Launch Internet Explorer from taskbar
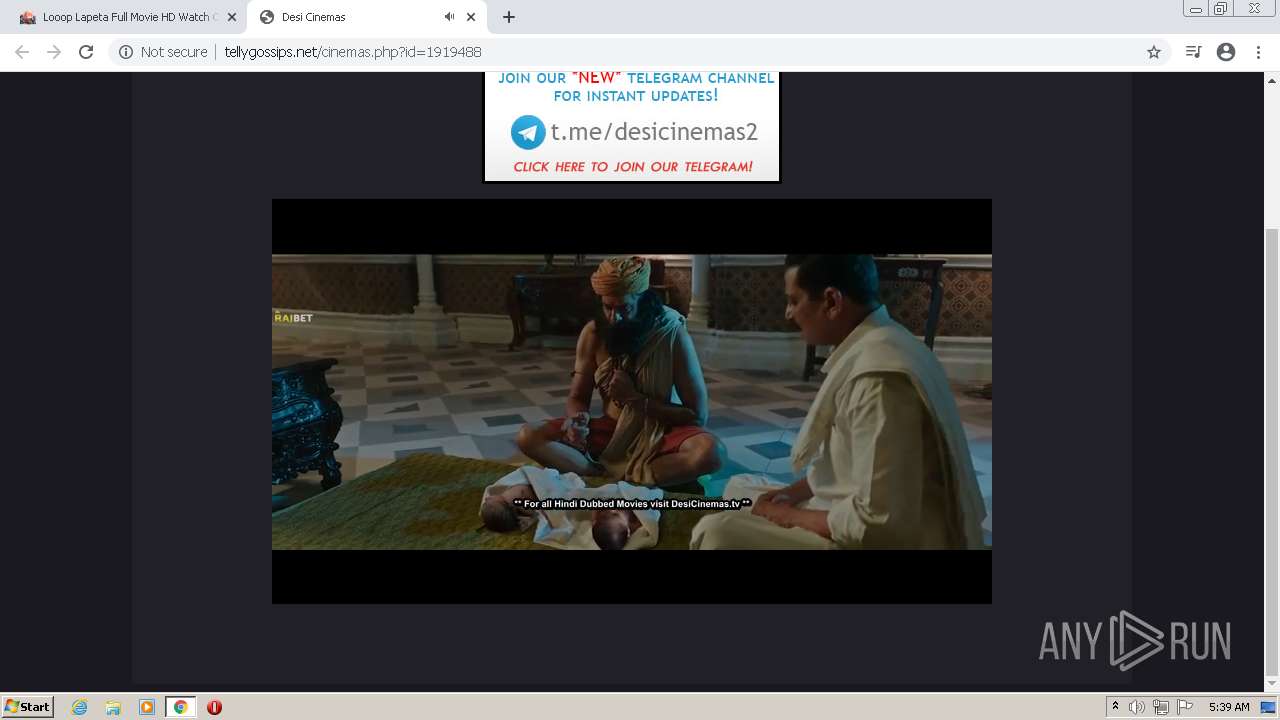 tap(80, 707)
